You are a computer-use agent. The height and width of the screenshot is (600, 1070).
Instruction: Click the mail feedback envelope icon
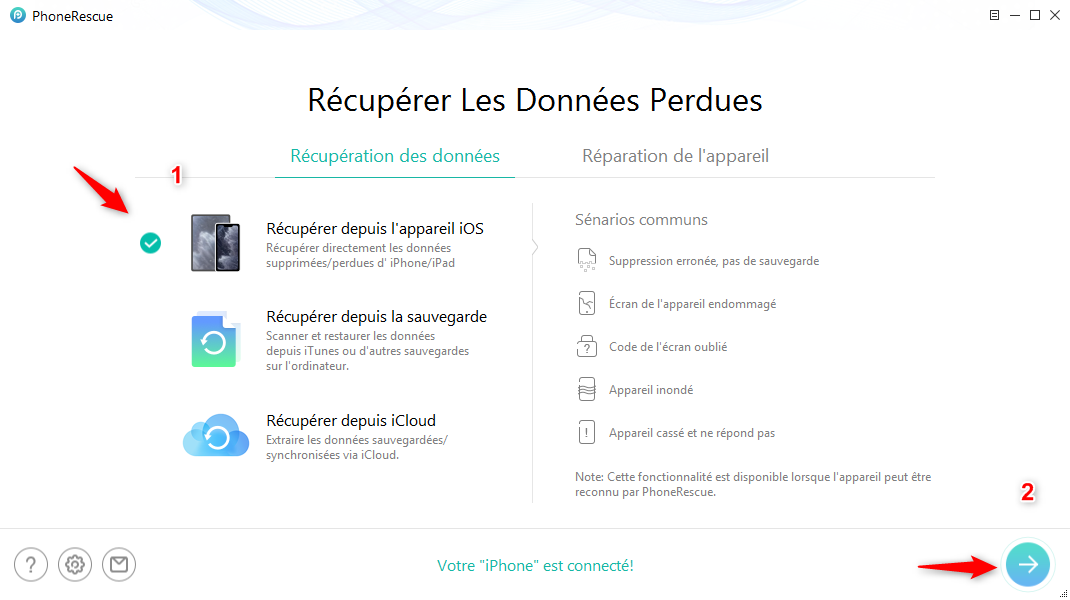point(119,565)
